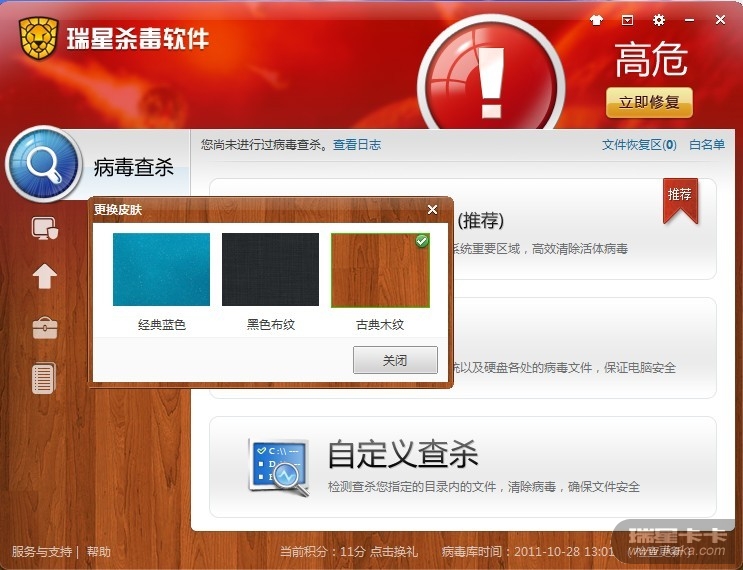The height and width of the screenshot is (570, 743).
Task: Open the document list icon in sidebar
Action: coord(44,378)
